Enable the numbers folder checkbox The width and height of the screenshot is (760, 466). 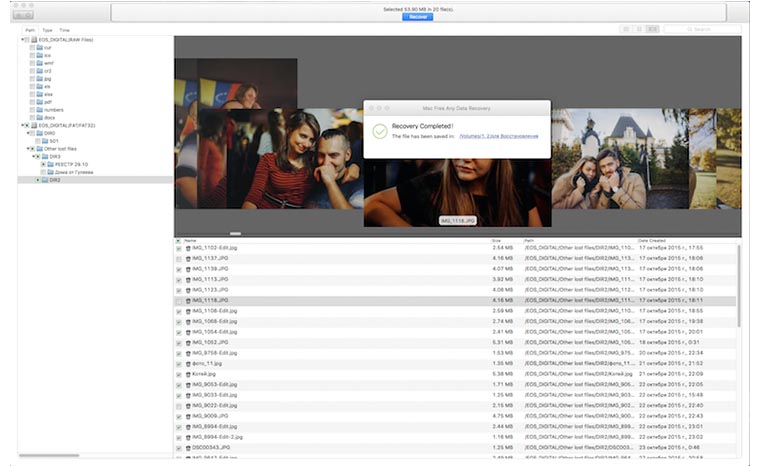coord(31,110)
